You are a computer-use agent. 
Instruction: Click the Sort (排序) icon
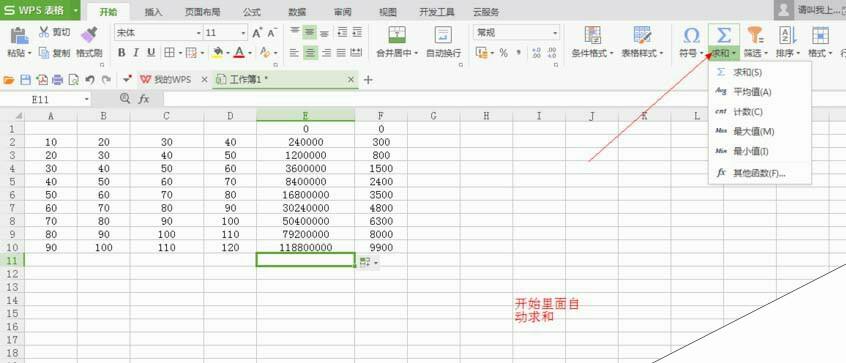[787, 36]
